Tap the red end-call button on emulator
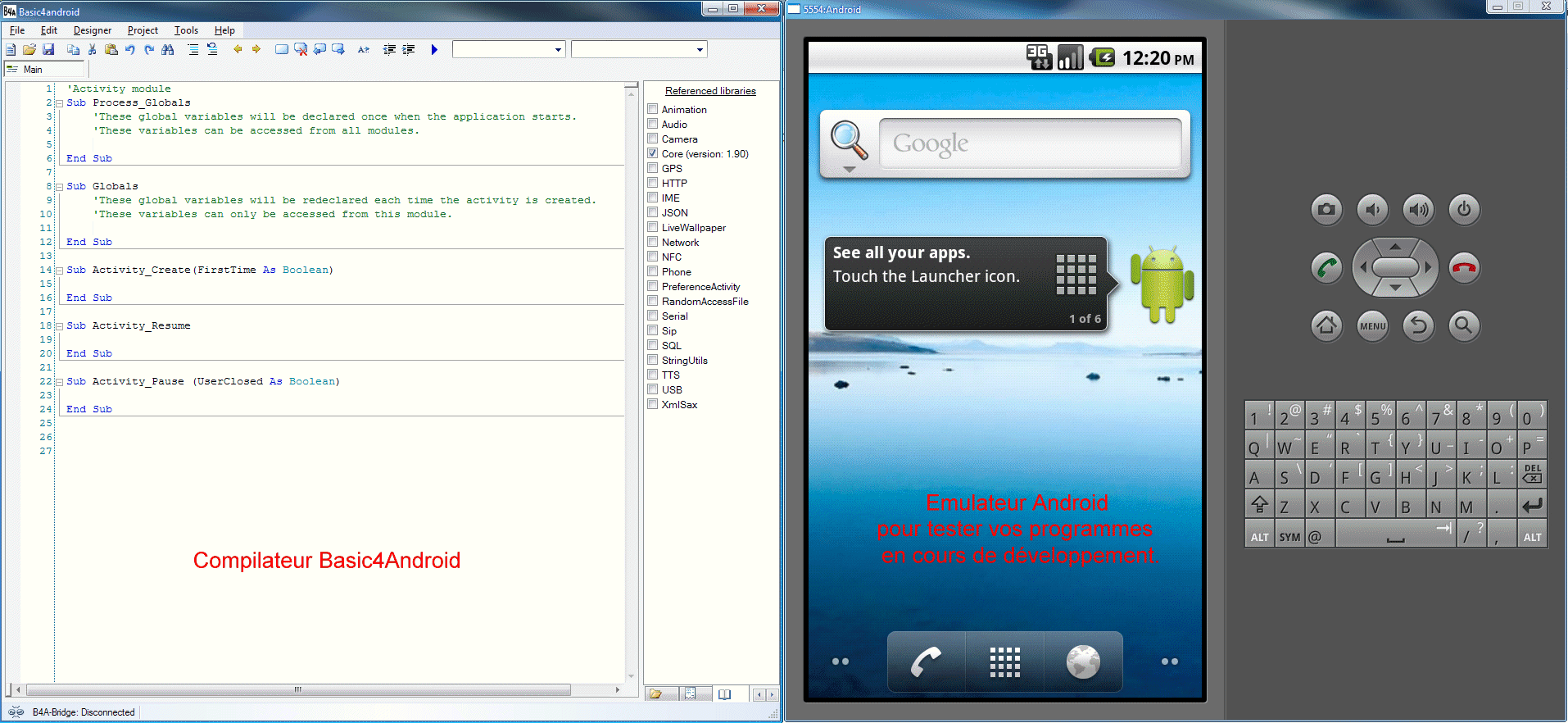1568x723 pixels. [1464, 268]
